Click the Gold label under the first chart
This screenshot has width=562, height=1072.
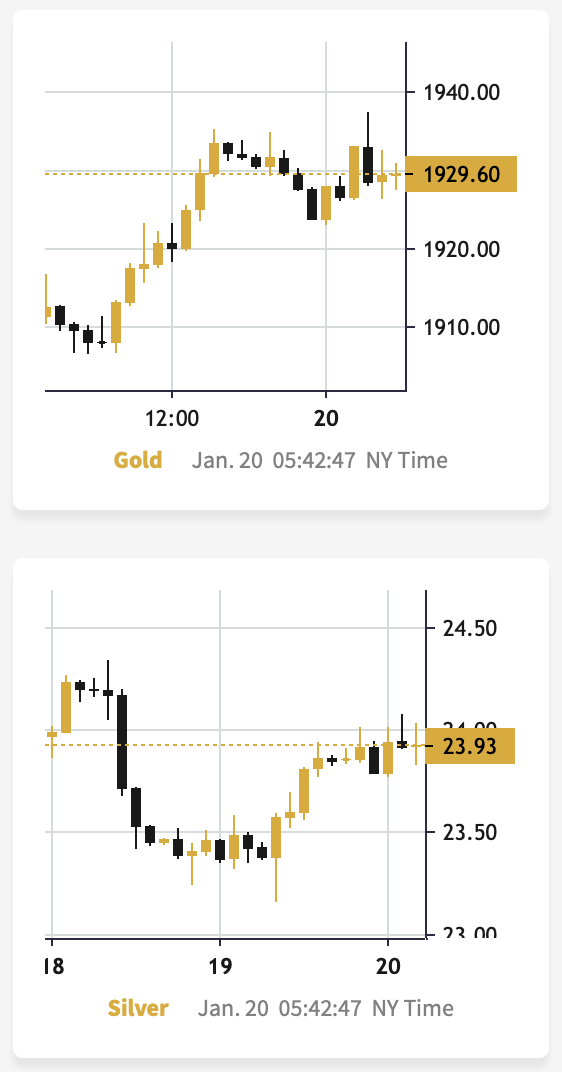pos(138,460)
